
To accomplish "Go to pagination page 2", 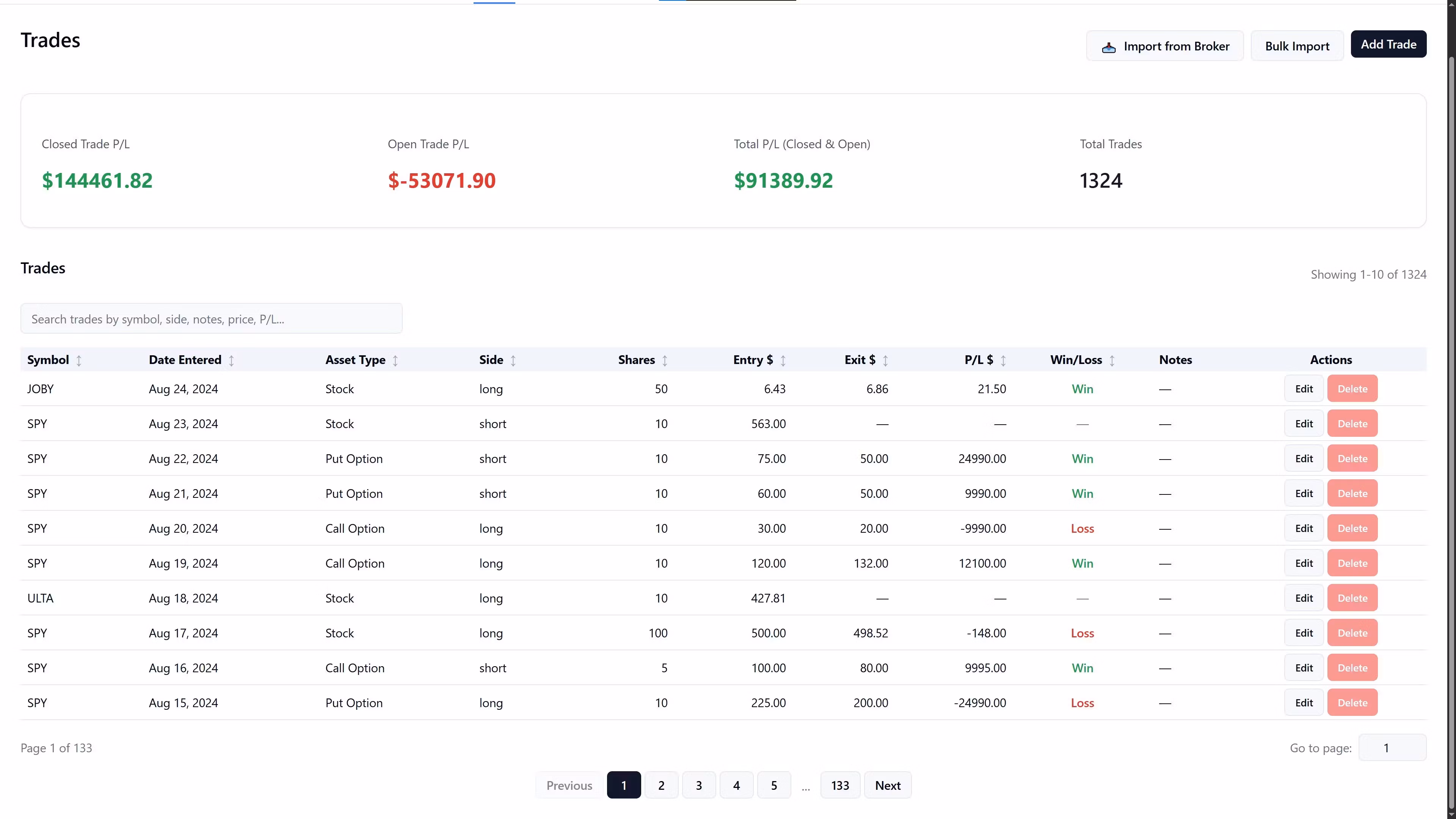I will pyautogui.click(x=661, y=785).
